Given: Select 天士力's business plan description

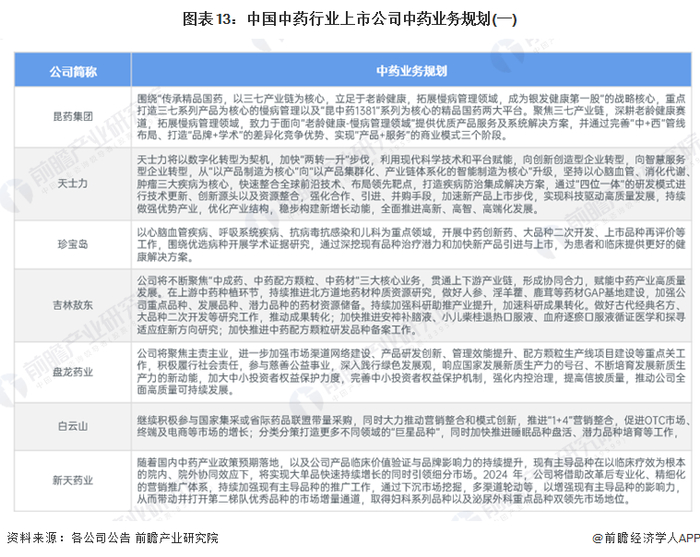Looking at the screenshot, I should tap(413, 183).
